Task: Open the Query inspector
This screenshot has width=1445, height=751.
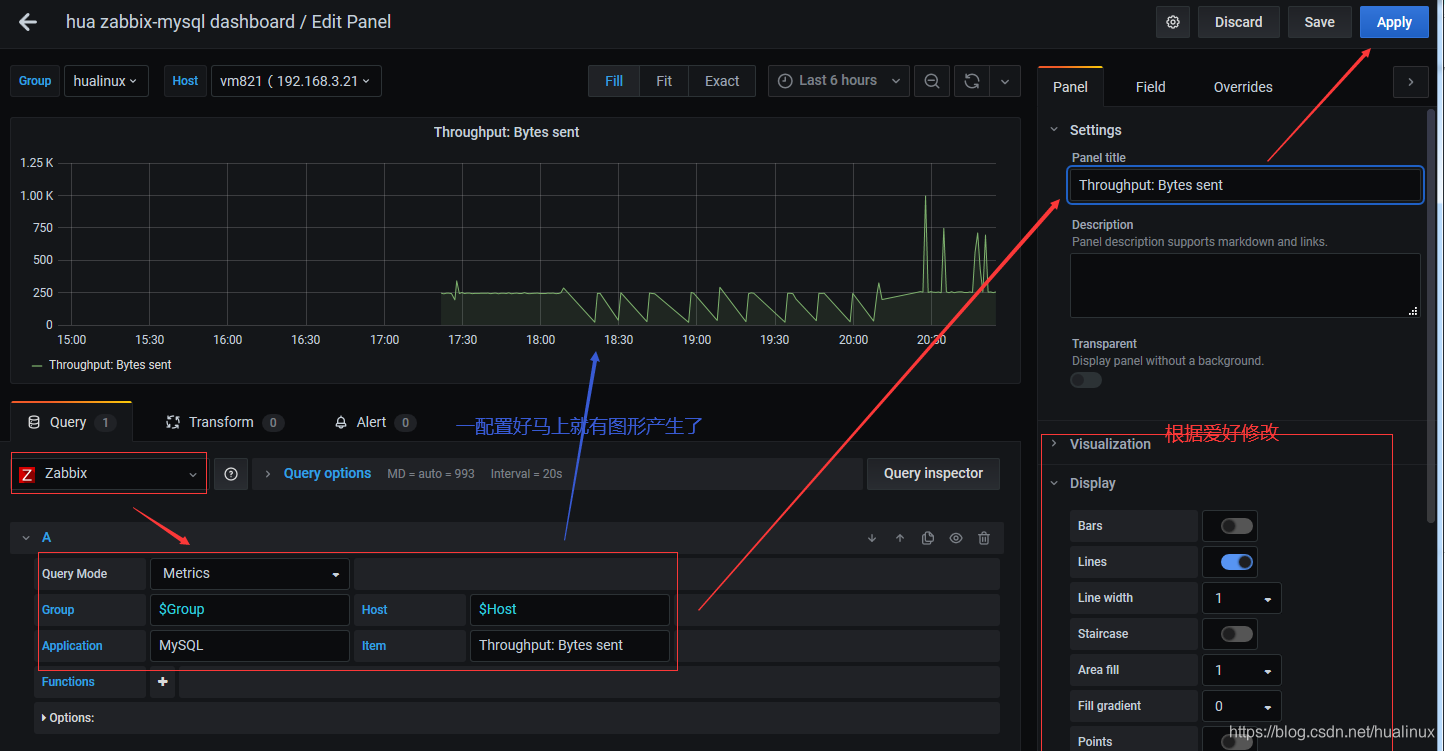Action: click(933, 474)
